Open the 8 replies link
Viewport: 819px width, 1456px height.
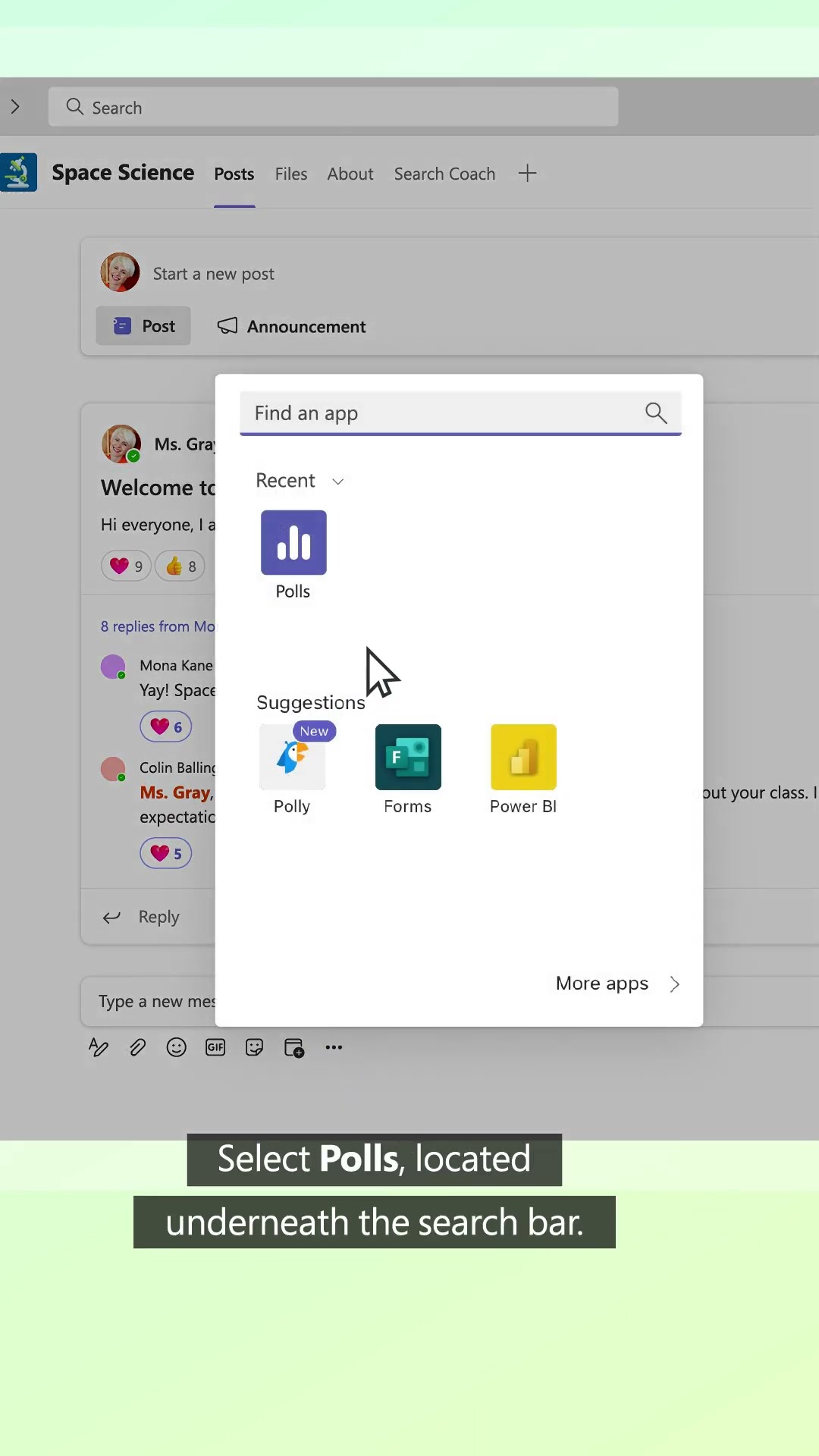[x=158, y=626]
